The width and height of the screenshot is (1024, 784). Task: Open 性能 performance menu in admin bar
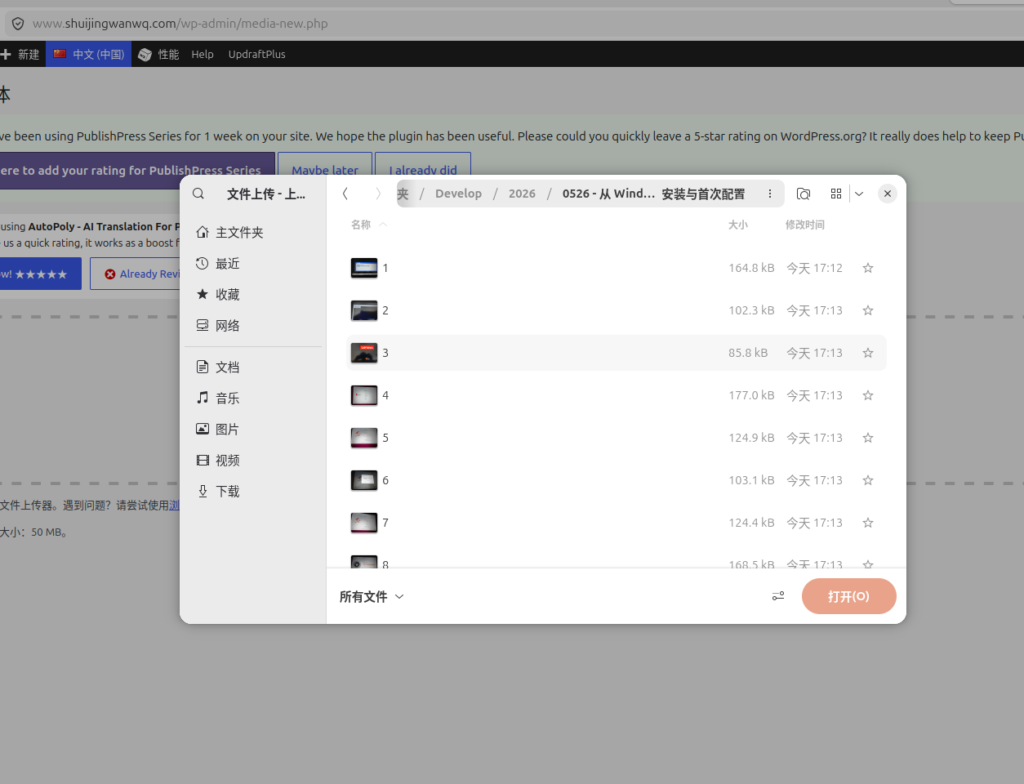click(159, 54)
